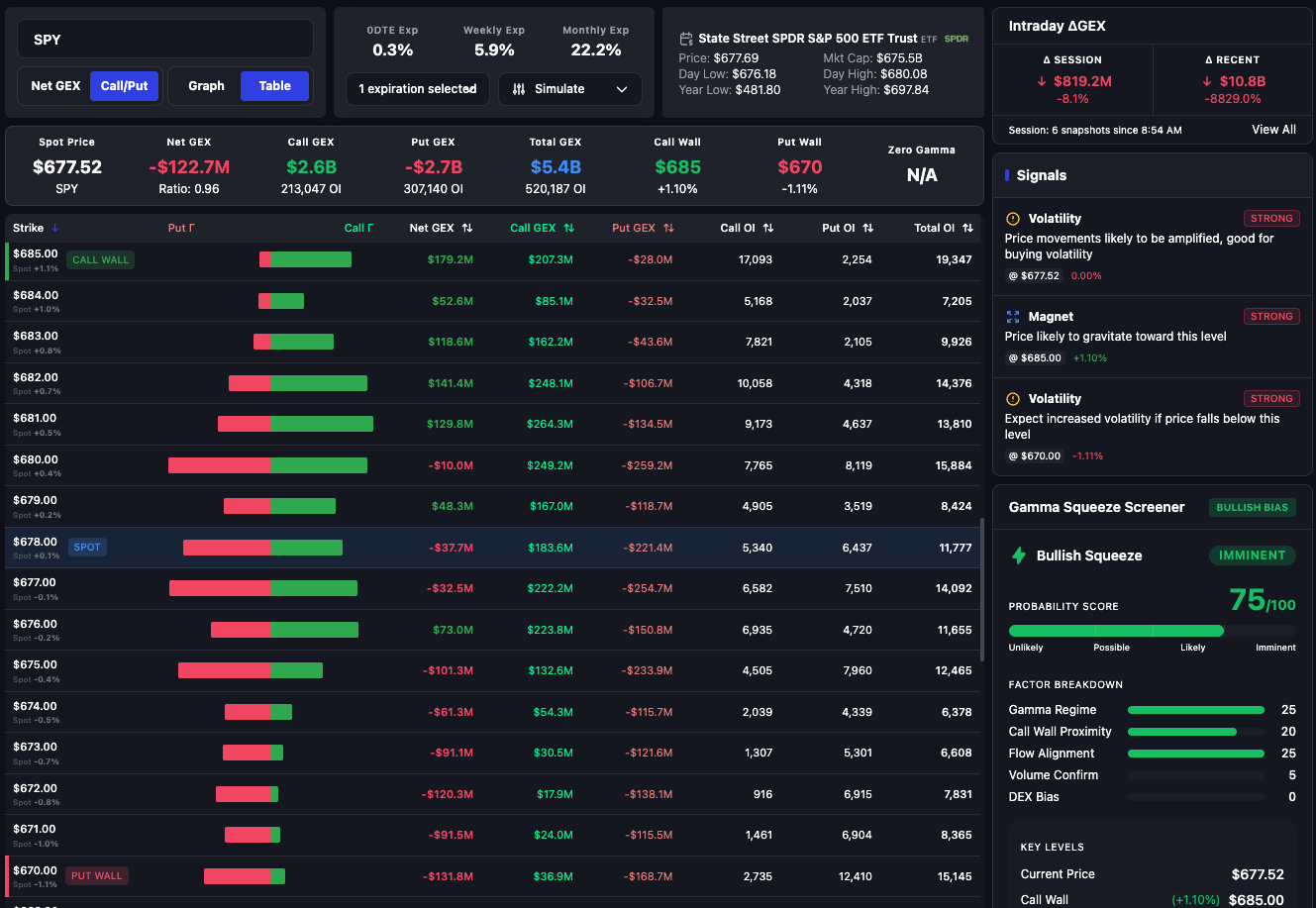Sort the table by Total OI

point(969,228)
